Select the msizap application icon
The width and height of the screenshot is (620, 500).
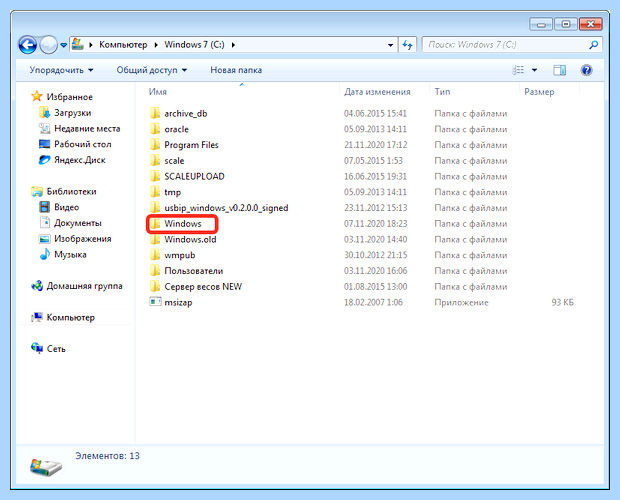(155, 302)
